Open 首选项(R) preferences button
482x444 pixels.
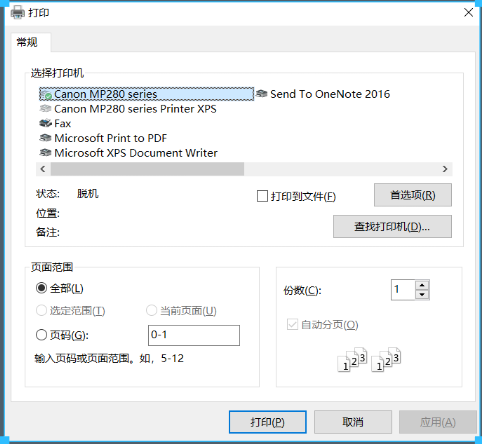[x=413, y=195]
